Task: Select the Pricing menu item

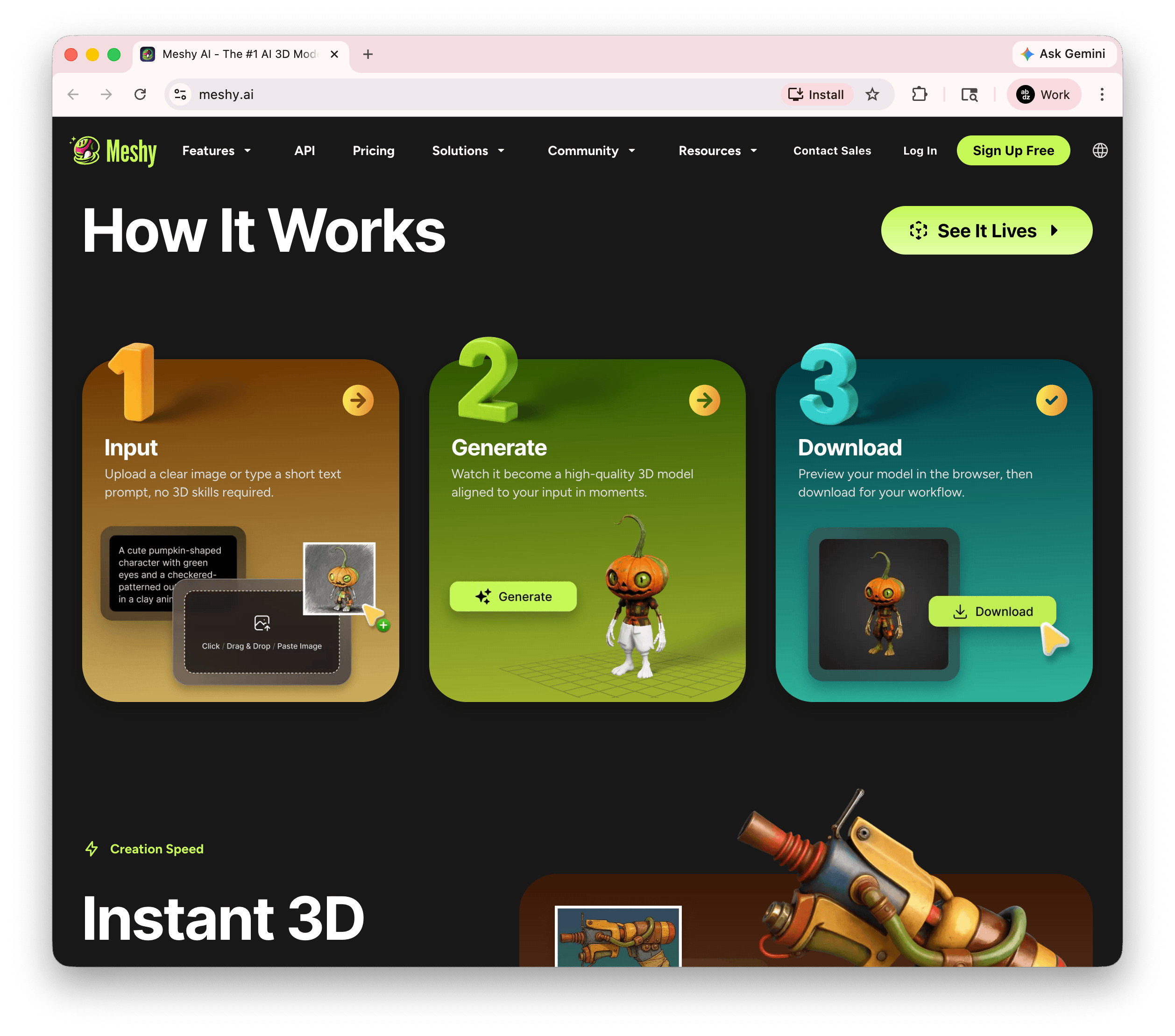Action: pos(373,150)
